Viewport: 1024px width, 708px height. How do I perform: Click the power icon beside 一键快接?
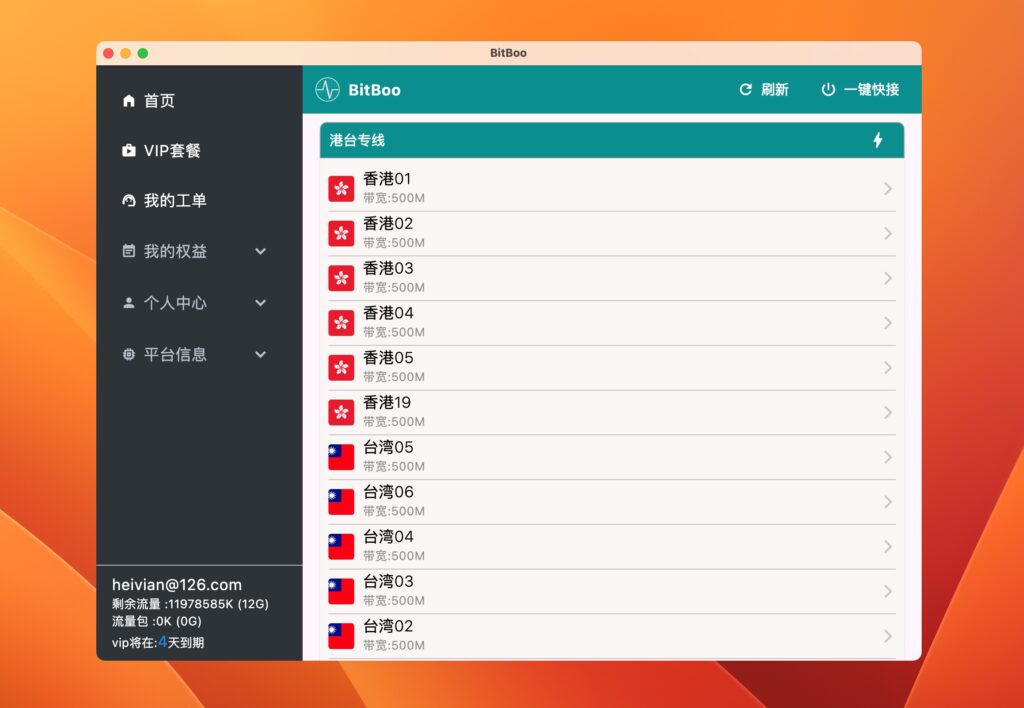[829, 89]
